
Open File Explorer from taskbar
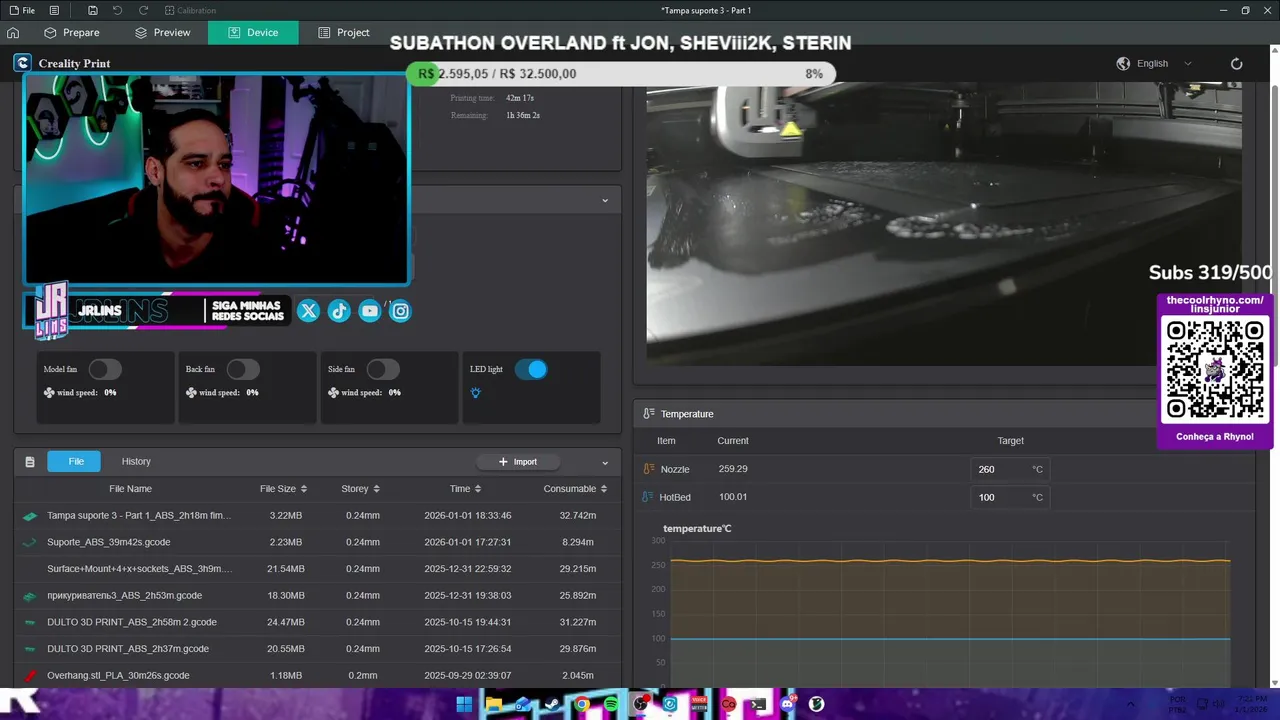493,704
